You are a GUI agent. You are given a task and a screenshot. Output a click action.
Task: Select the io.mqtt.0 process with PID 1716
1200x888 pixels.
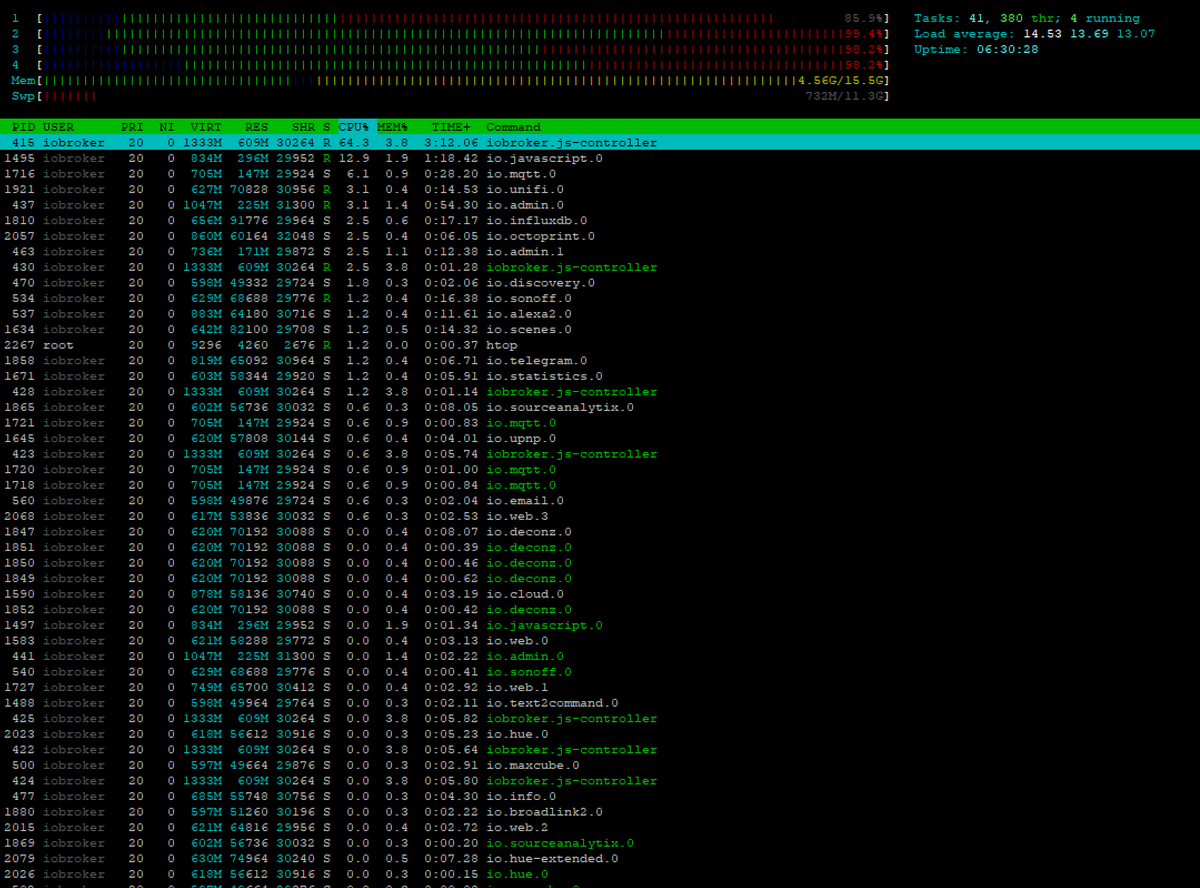click(600, 174)
